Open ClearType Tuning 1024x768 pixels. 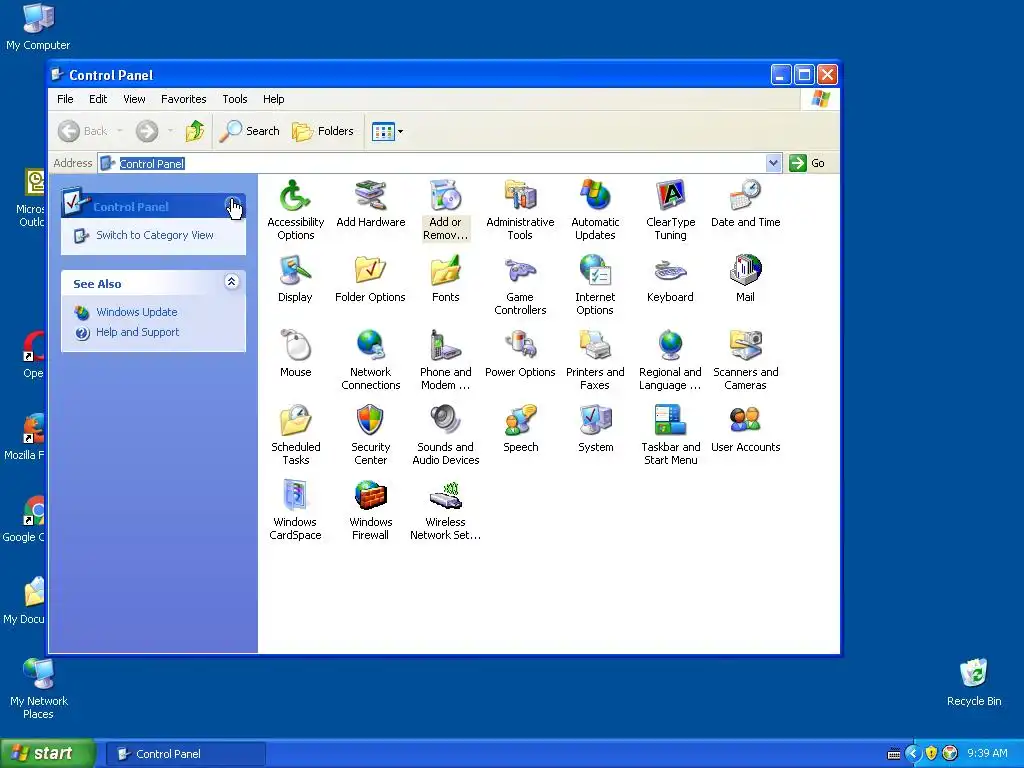tap(670, 210)
